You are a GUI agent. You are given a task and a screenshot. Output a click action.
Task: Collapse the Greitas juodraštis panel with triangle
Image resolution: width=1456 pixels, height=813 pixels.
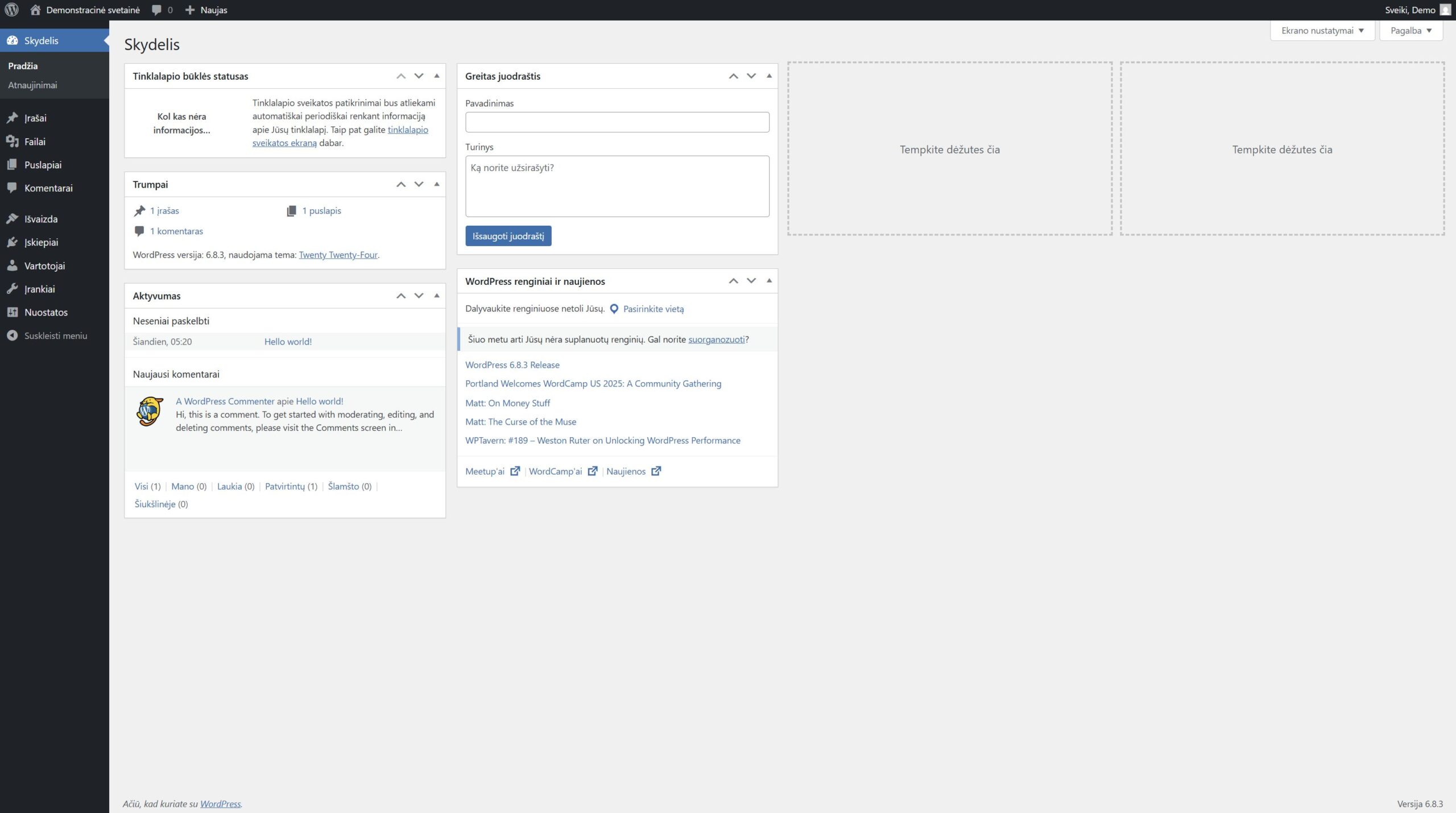(769, 76)
